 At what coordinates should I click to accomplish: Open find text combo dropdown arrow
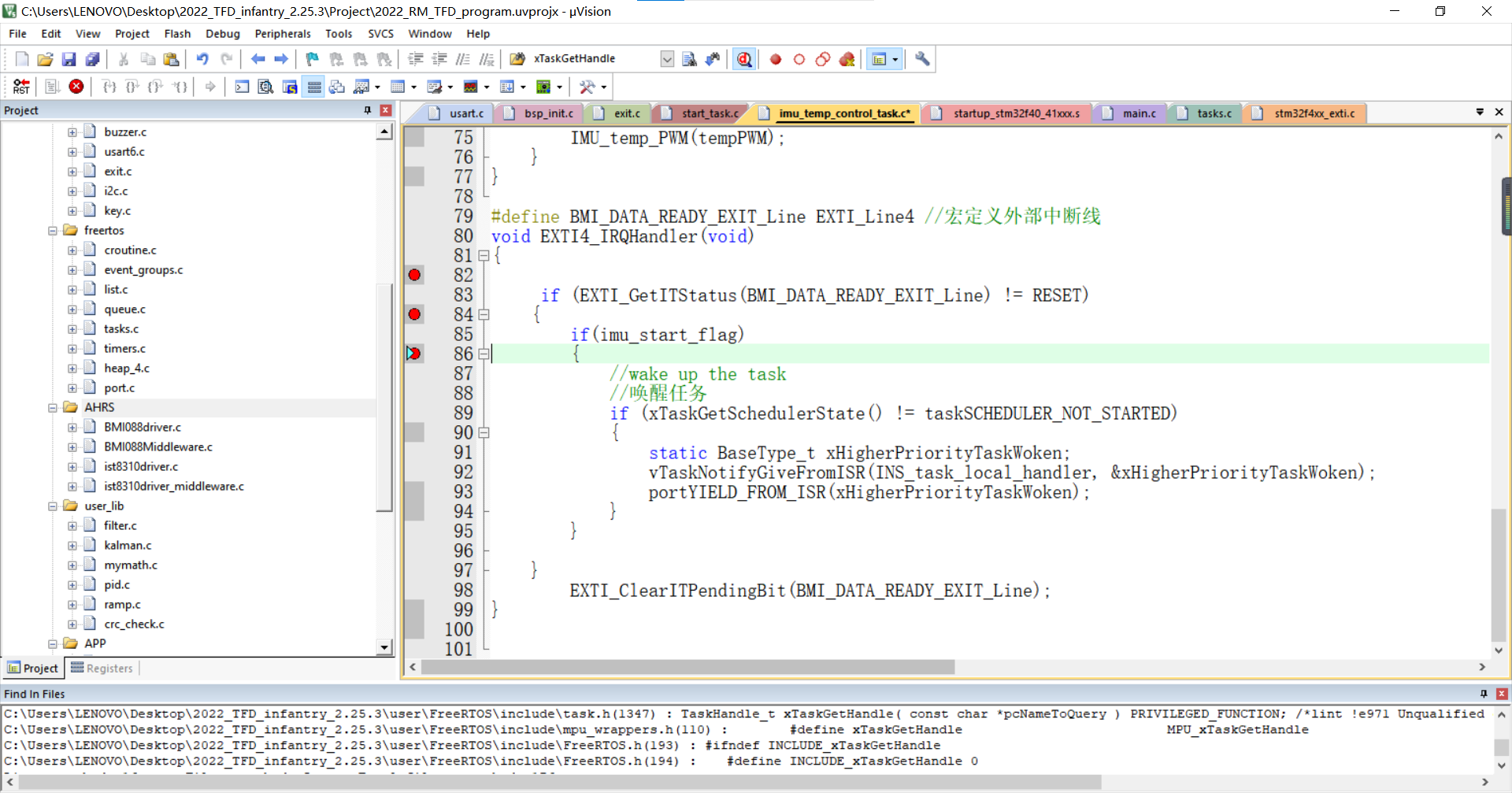[667, 59]
